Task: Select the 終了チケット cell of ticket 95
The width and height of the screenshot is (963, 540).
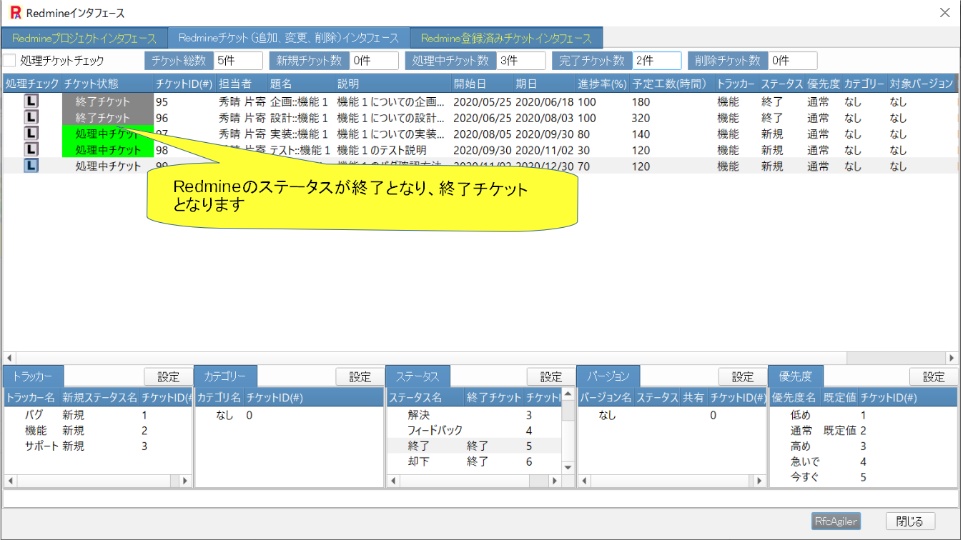Action: pyautogui.click(x=107, y=101)
